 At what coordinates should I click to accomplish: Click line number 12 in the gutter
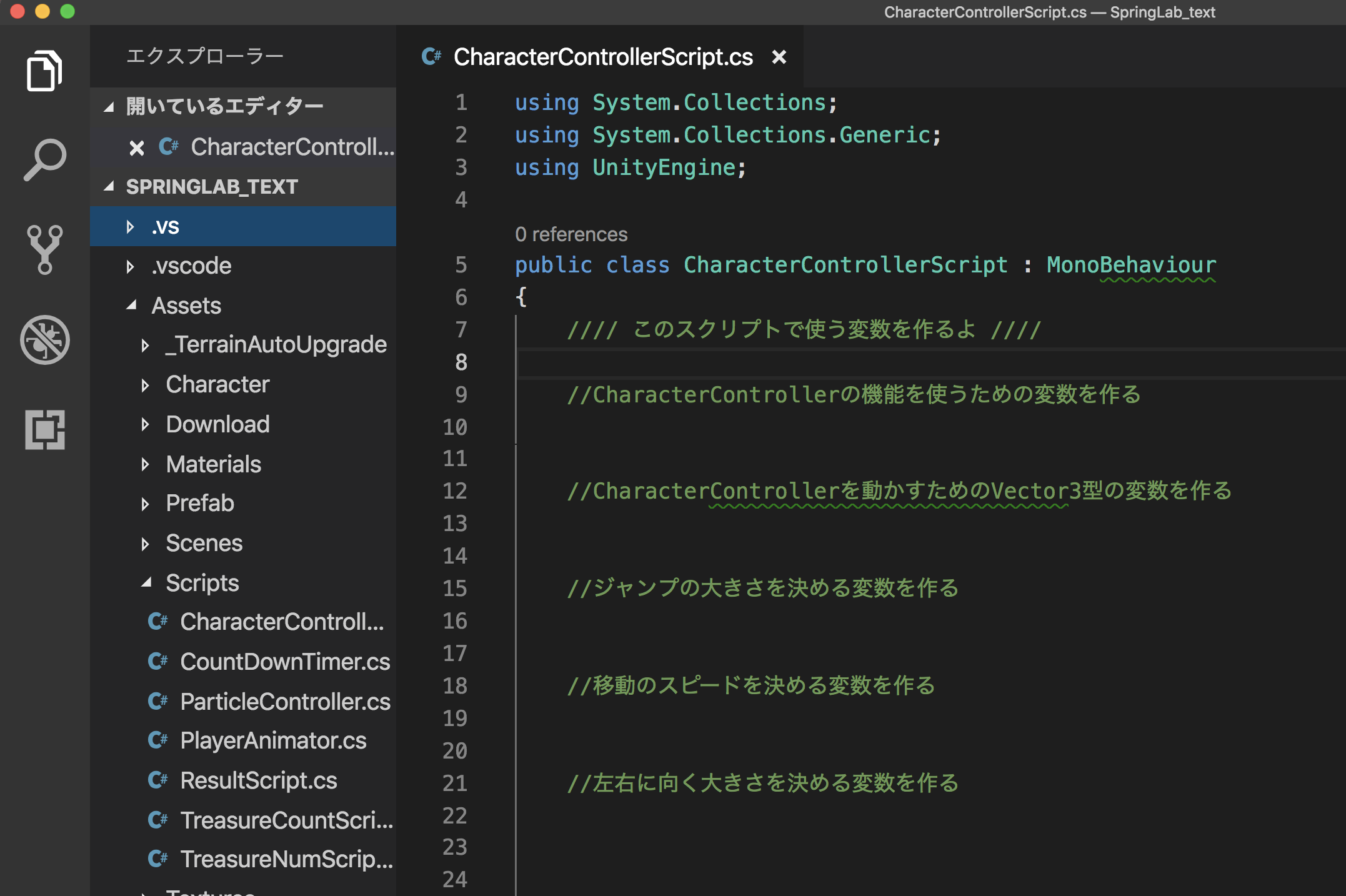point(454,491)
